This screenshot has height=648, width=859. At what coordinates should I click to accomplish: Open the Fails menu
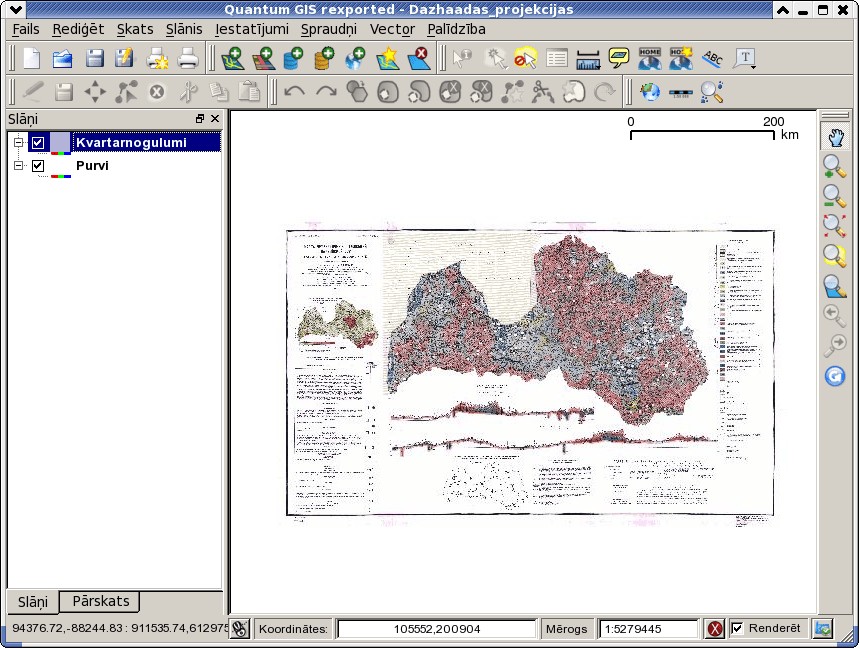(x=26, y=29)
